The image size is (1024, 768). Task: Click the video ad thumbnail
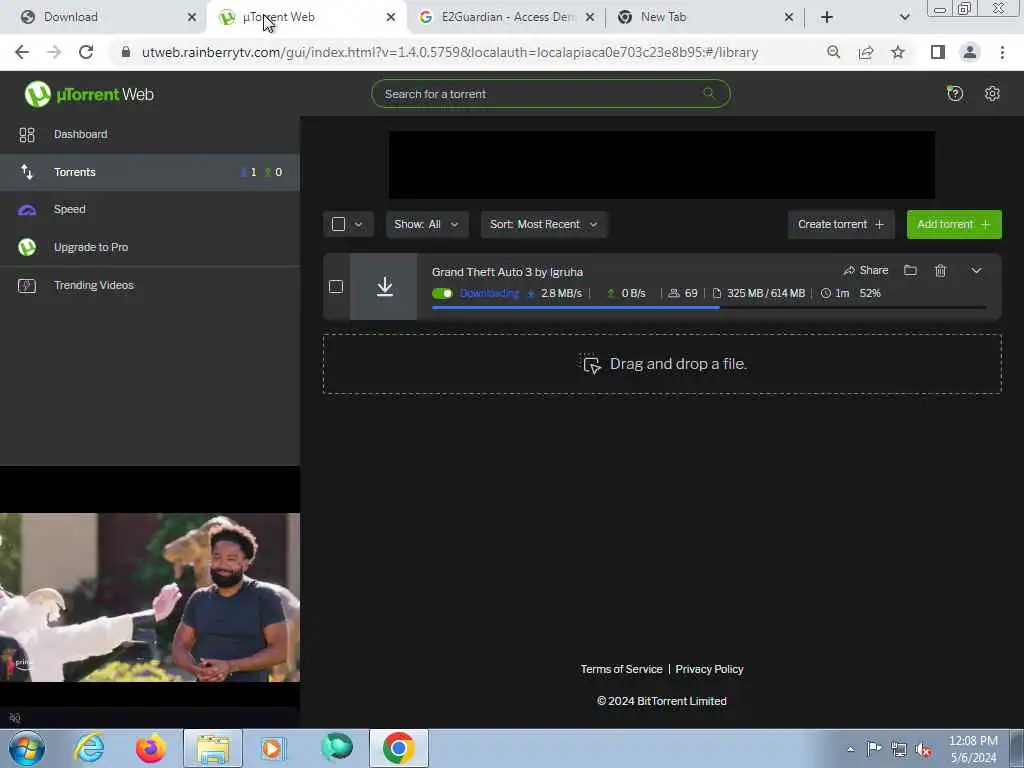[150, 597]
